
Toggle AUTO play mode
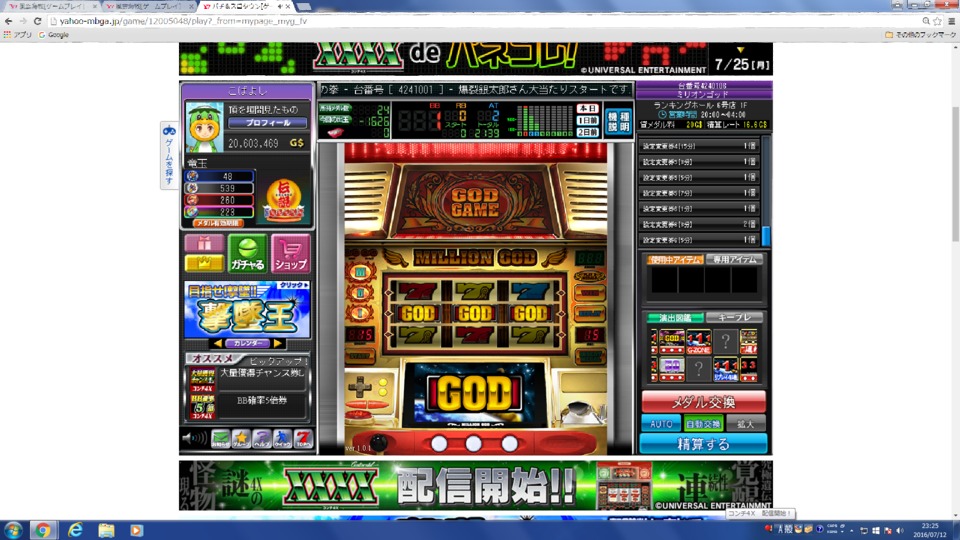[x=661, y=424]
